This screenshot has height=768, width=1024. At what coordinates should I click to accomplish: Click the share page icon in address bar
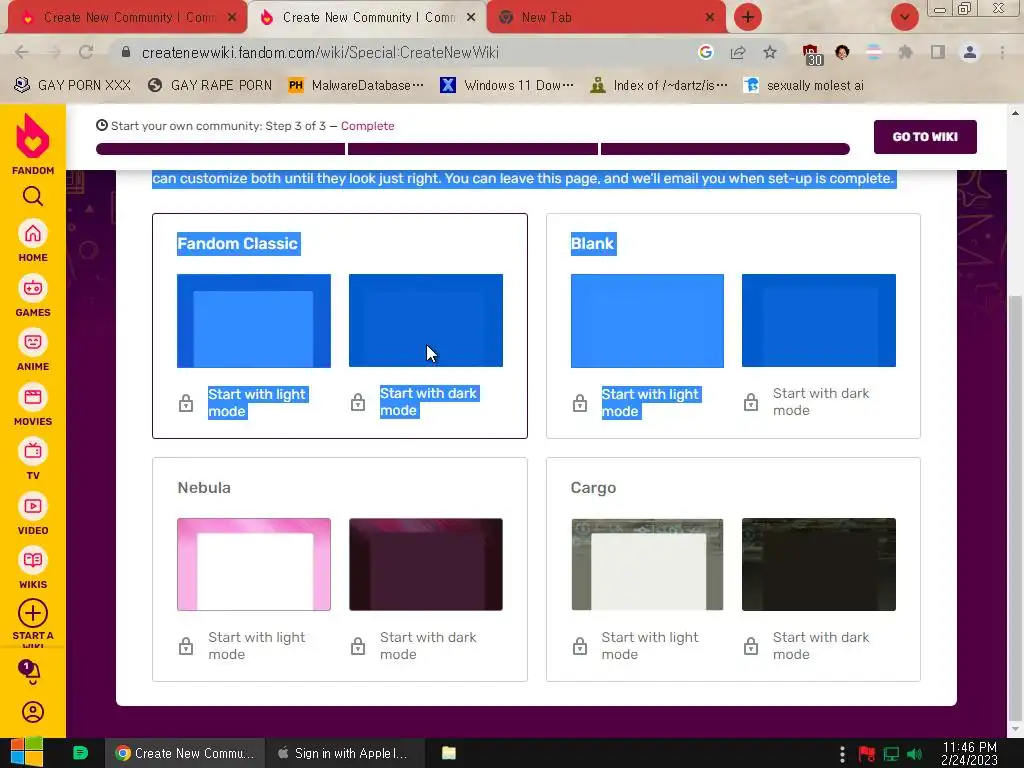tap(738, 52)
